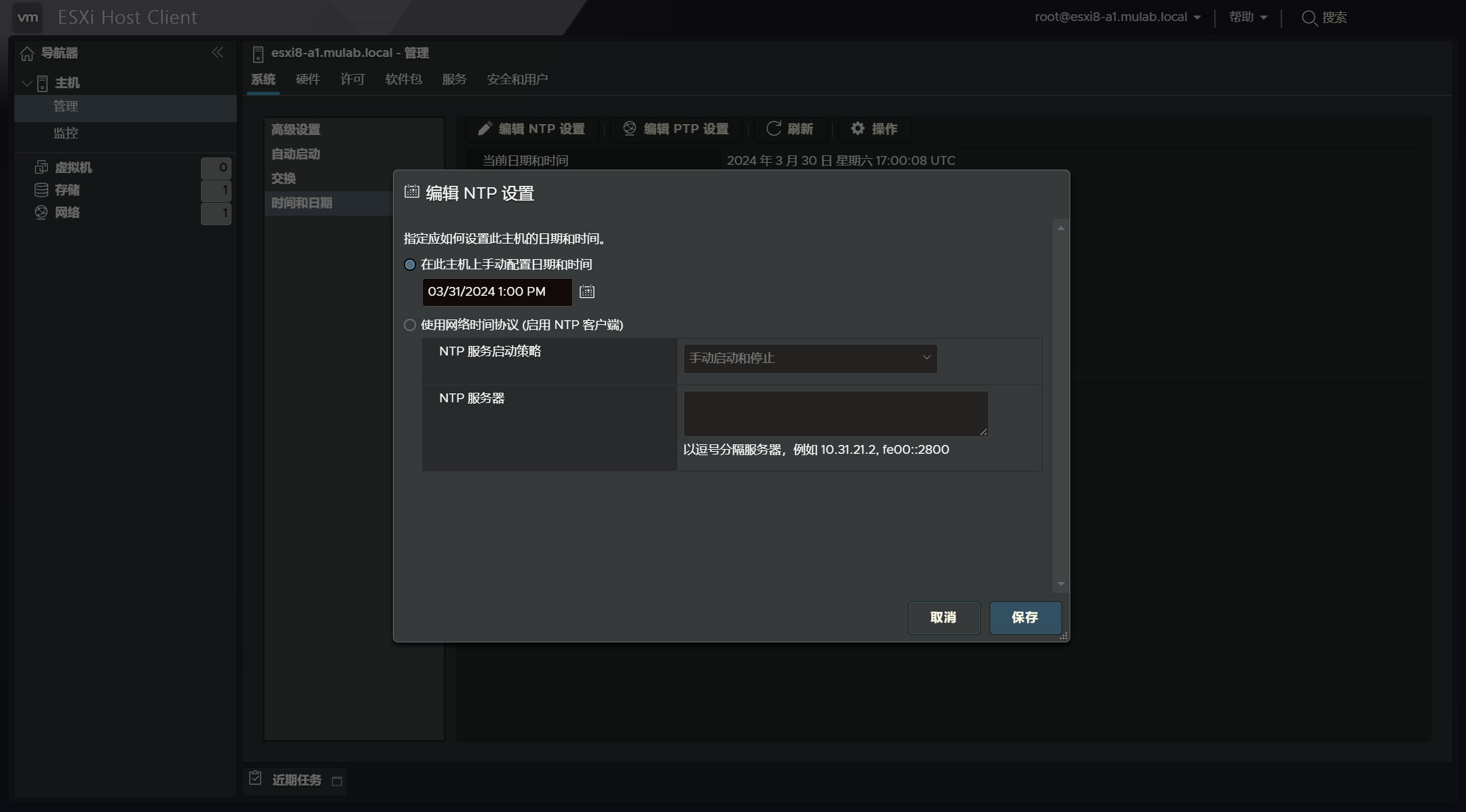Select Monitor under Host in navigator

pyautogui.click(x=66, y=133)
